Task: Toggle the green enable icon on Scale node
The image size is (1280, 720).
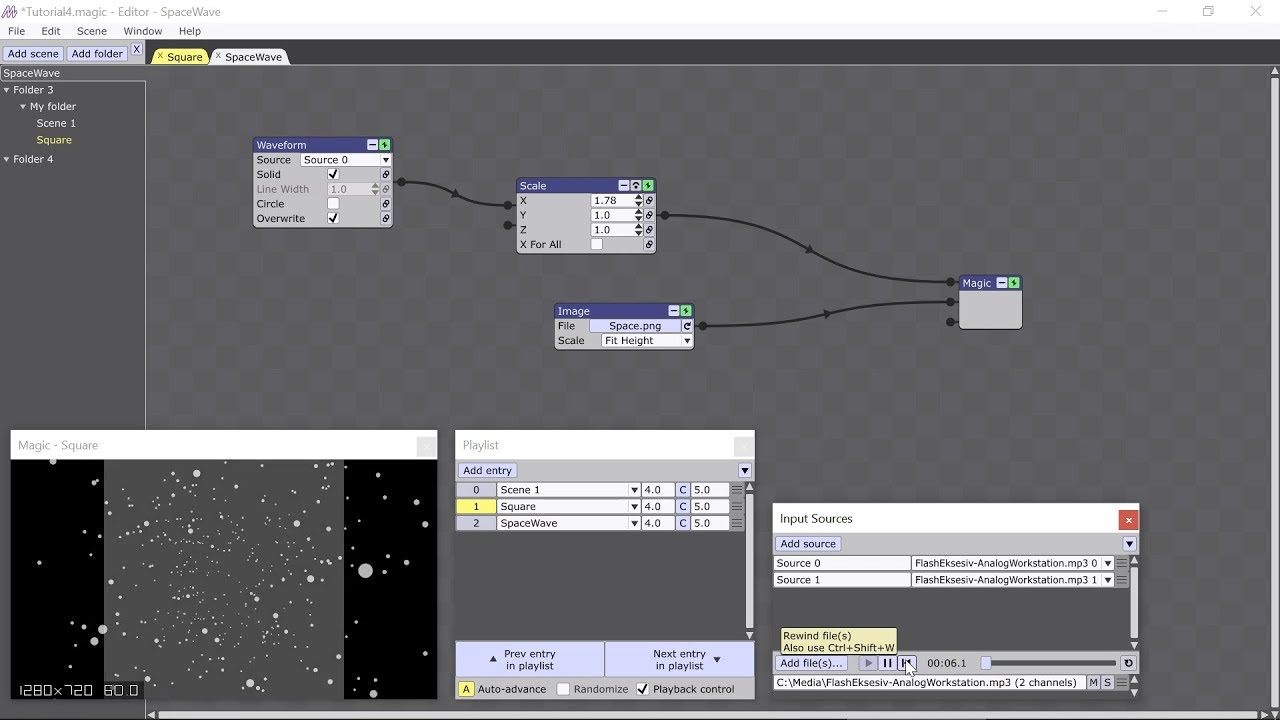Action: pos(648,186)
